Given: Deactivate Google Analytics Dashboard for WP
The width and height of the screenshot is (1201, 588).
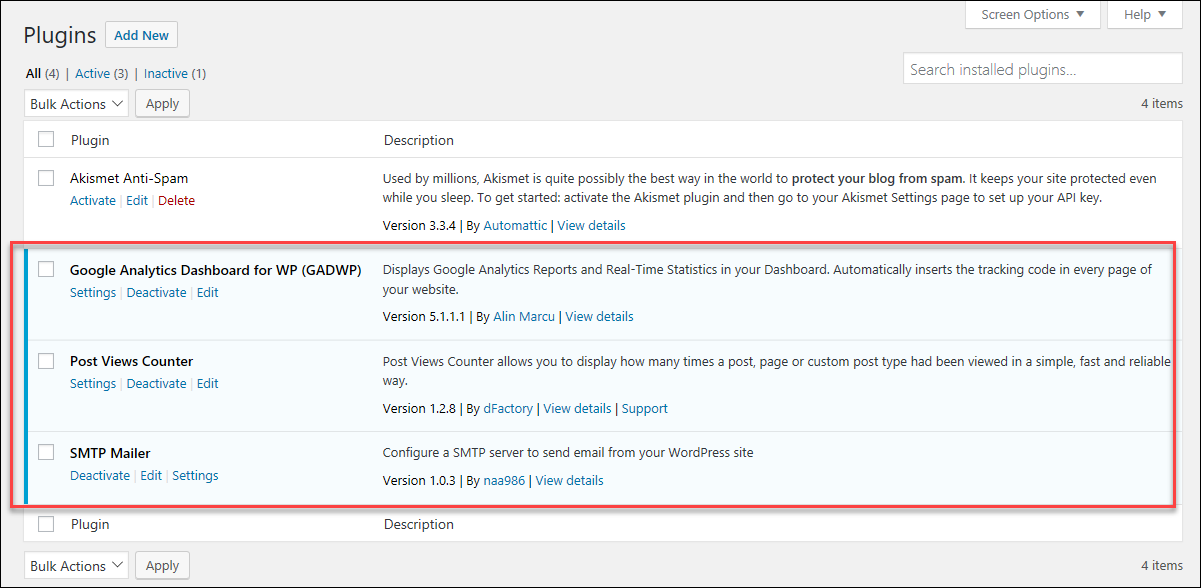Looking at the screenshot, I should (x=156, y=292).
